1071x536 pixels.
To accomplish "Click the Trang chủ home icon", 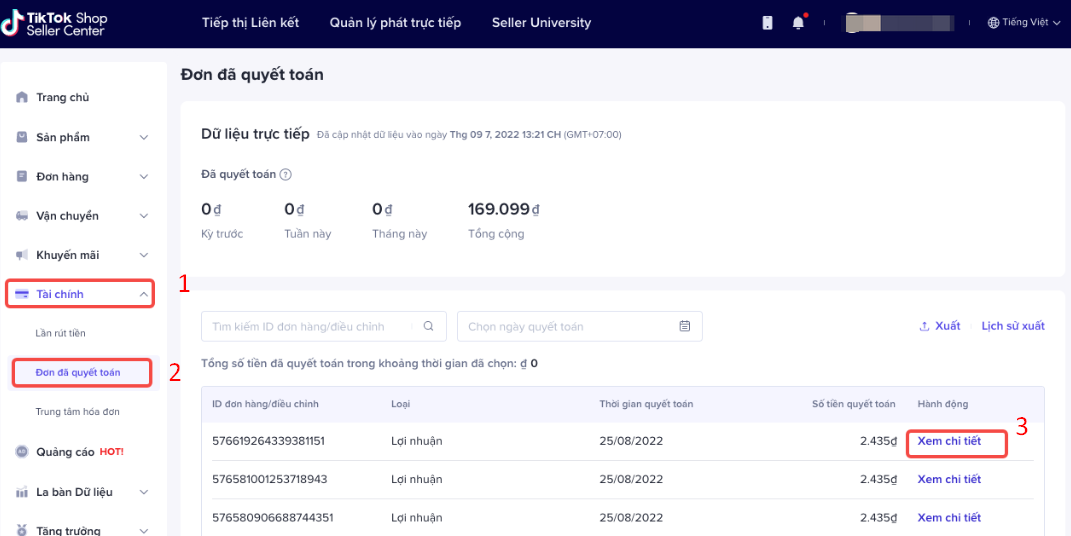I will pyautogui.click(x=22, y=97).
